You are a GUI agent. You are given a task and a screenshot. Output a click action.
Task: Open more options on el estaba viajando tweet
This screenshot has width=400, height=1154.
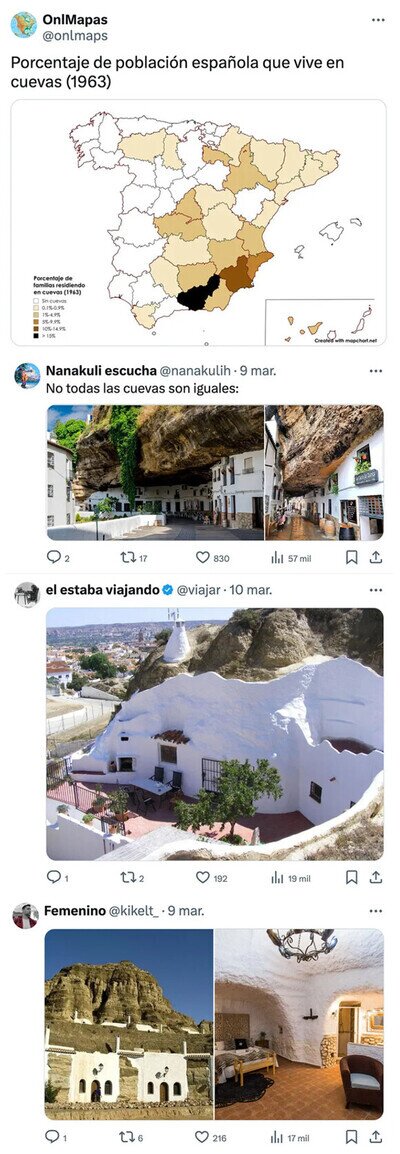tap(376, 590)
